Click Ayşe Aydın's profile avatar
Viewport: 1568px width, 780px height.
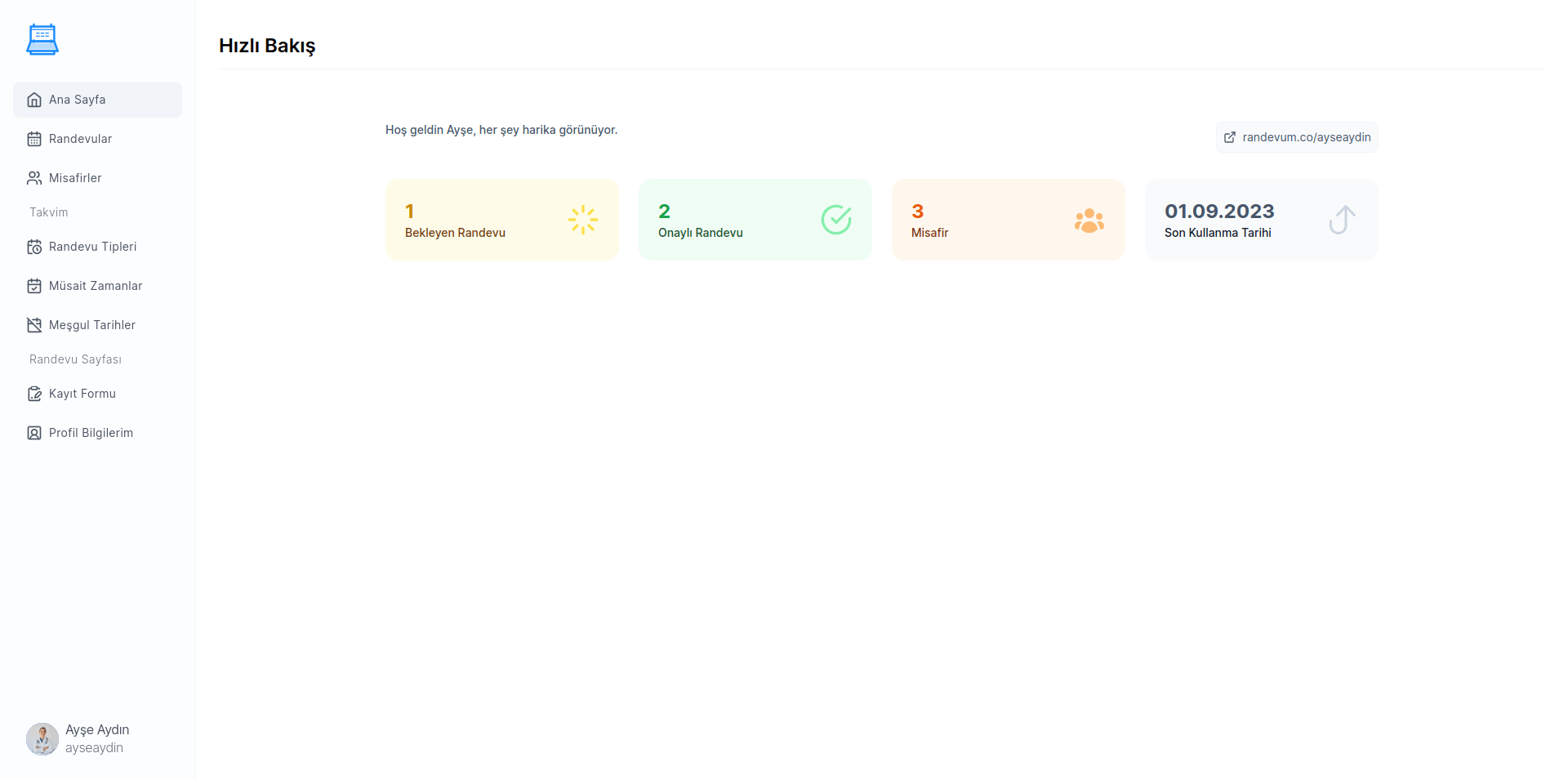tap(42, 738)
